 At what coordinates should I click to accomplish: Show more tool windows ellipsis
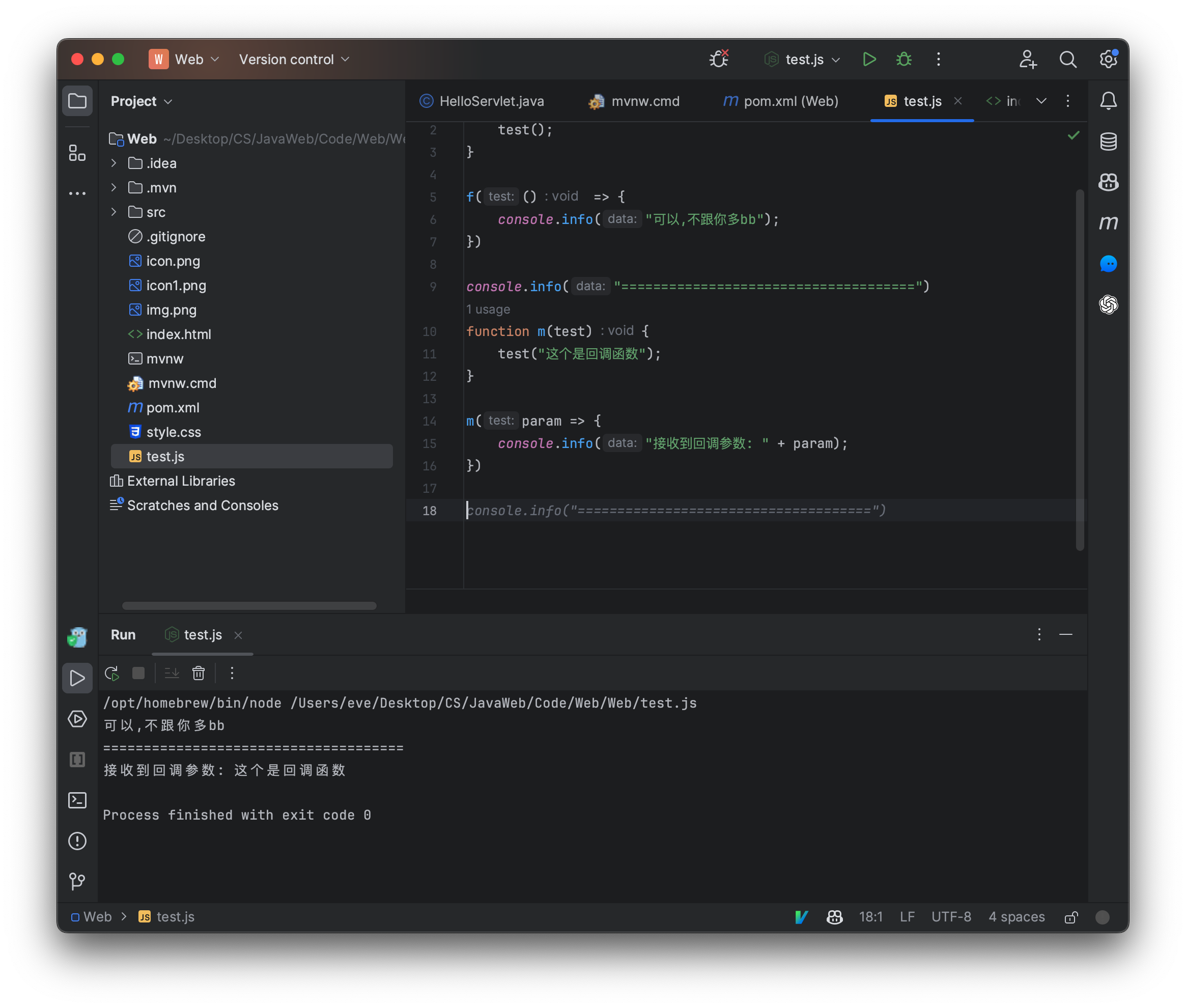pos(77,194)
